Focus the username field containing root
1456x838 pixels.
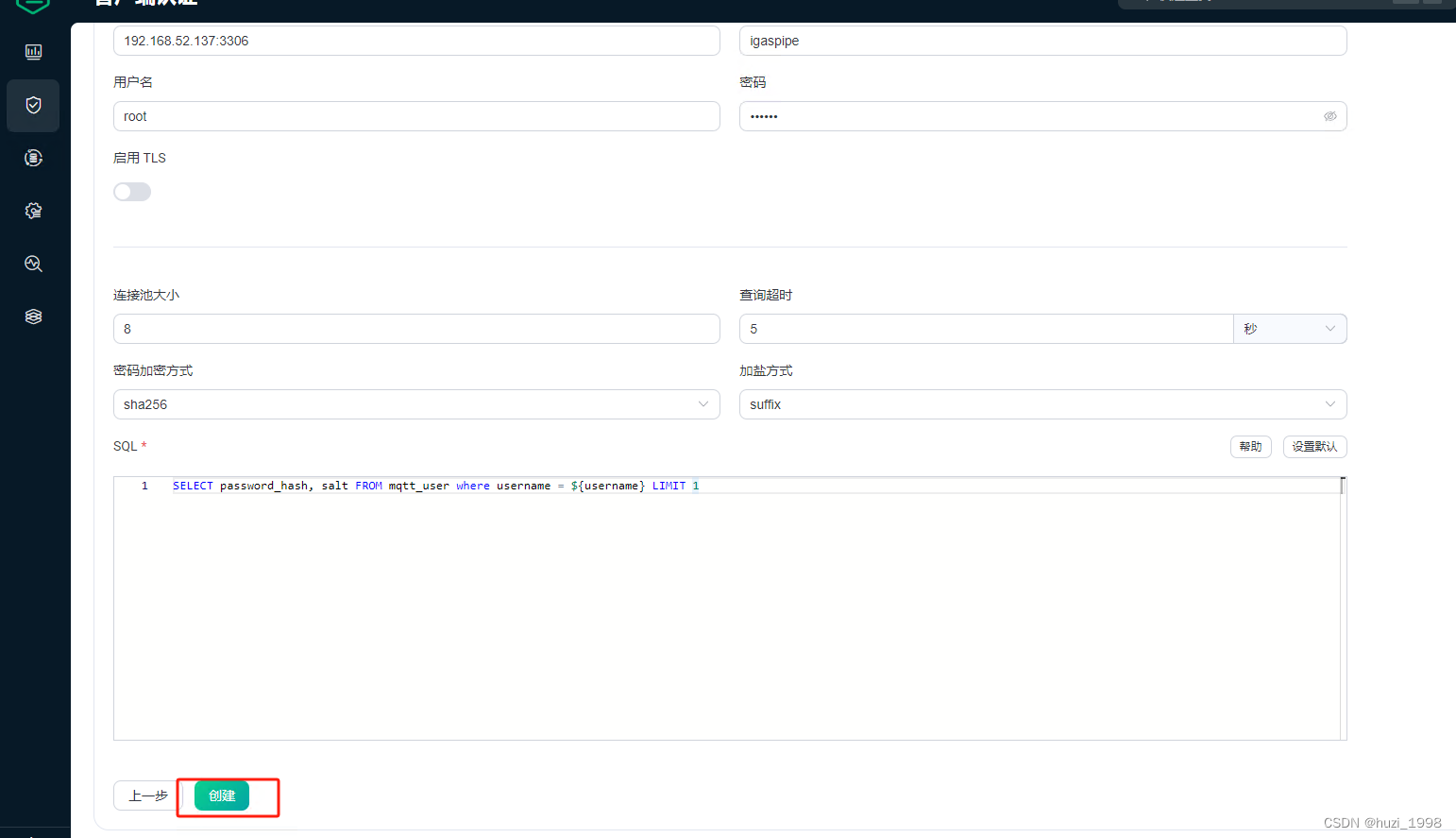(x=416, y=116)
